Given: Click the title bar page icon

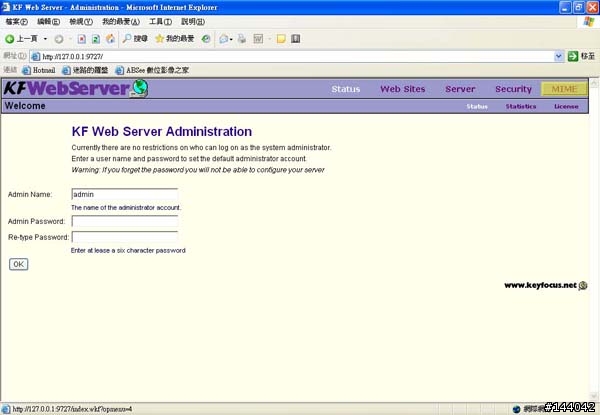Looking at the screenshot, I should (x=6, y=7).
